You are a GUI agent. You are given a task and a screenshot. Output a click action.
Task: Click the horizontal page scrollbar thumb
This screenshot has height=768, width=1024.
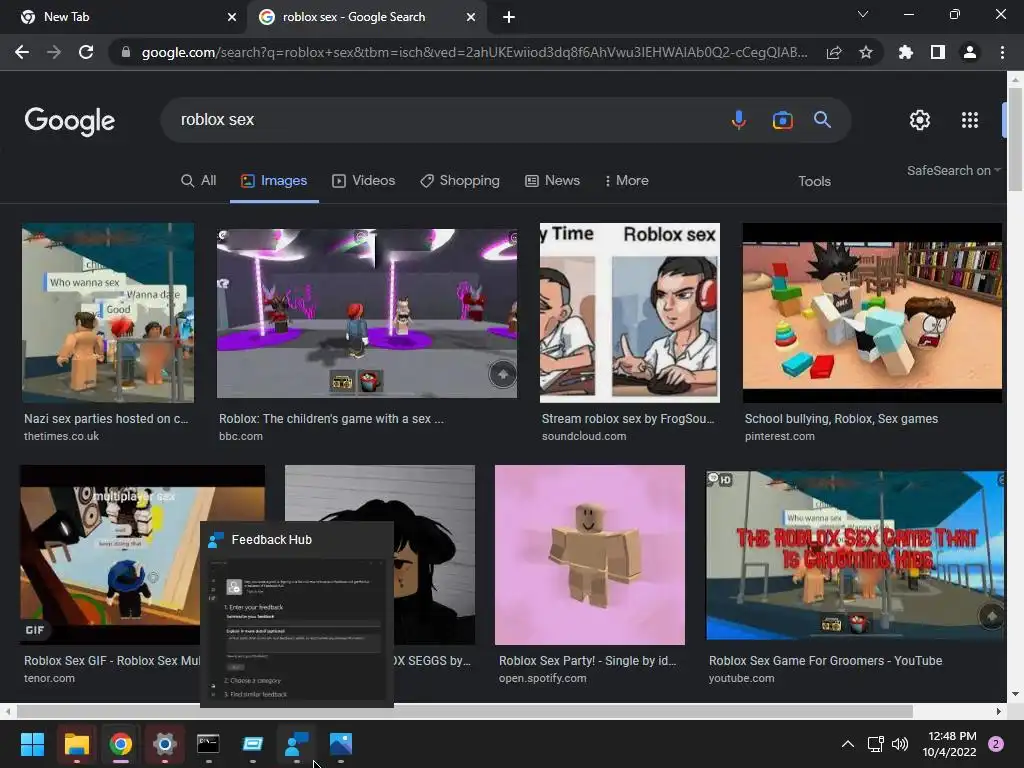click(x=465, y=711)
